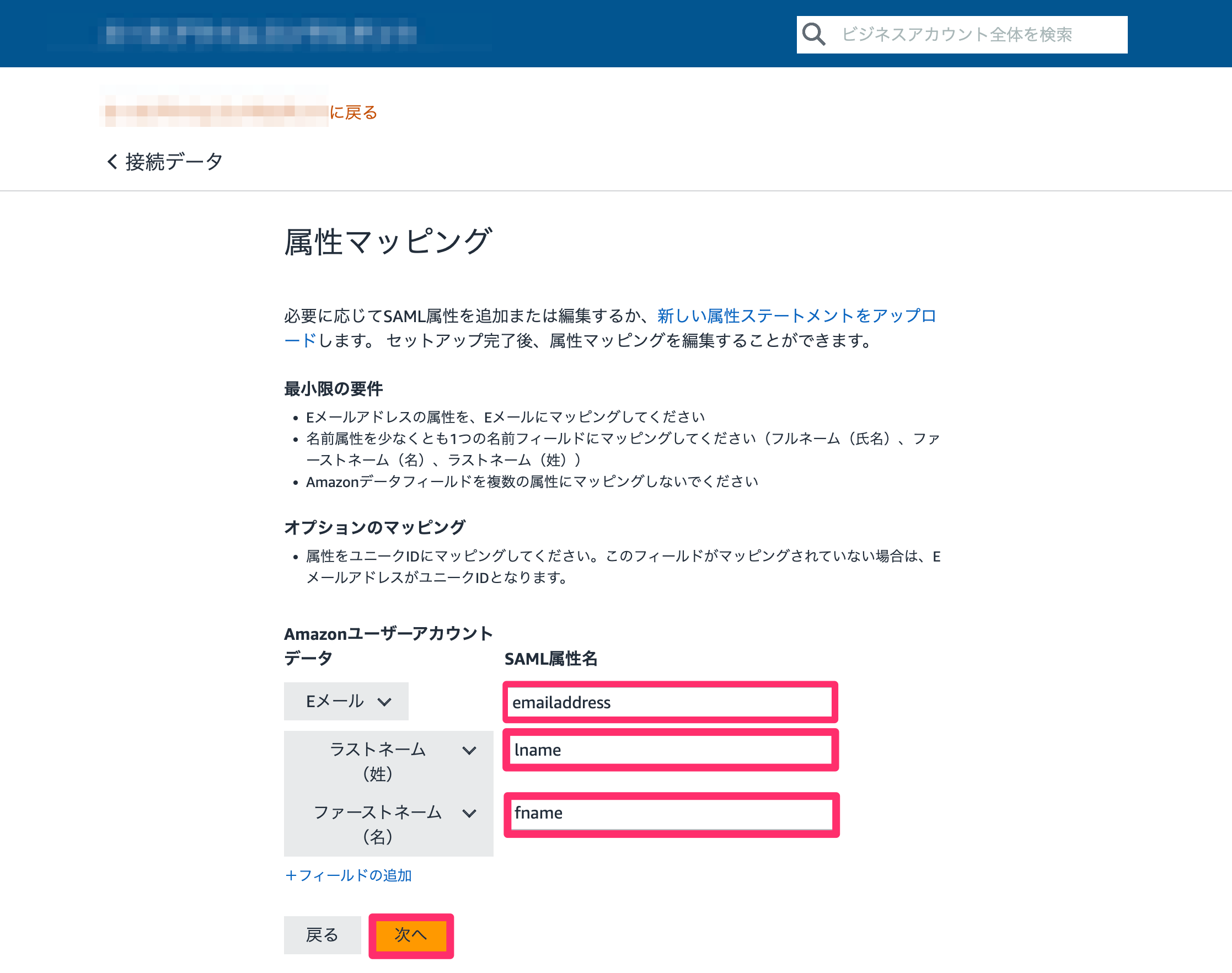Click the に戻る back link
1232x973 pixels.
[353, 112]
